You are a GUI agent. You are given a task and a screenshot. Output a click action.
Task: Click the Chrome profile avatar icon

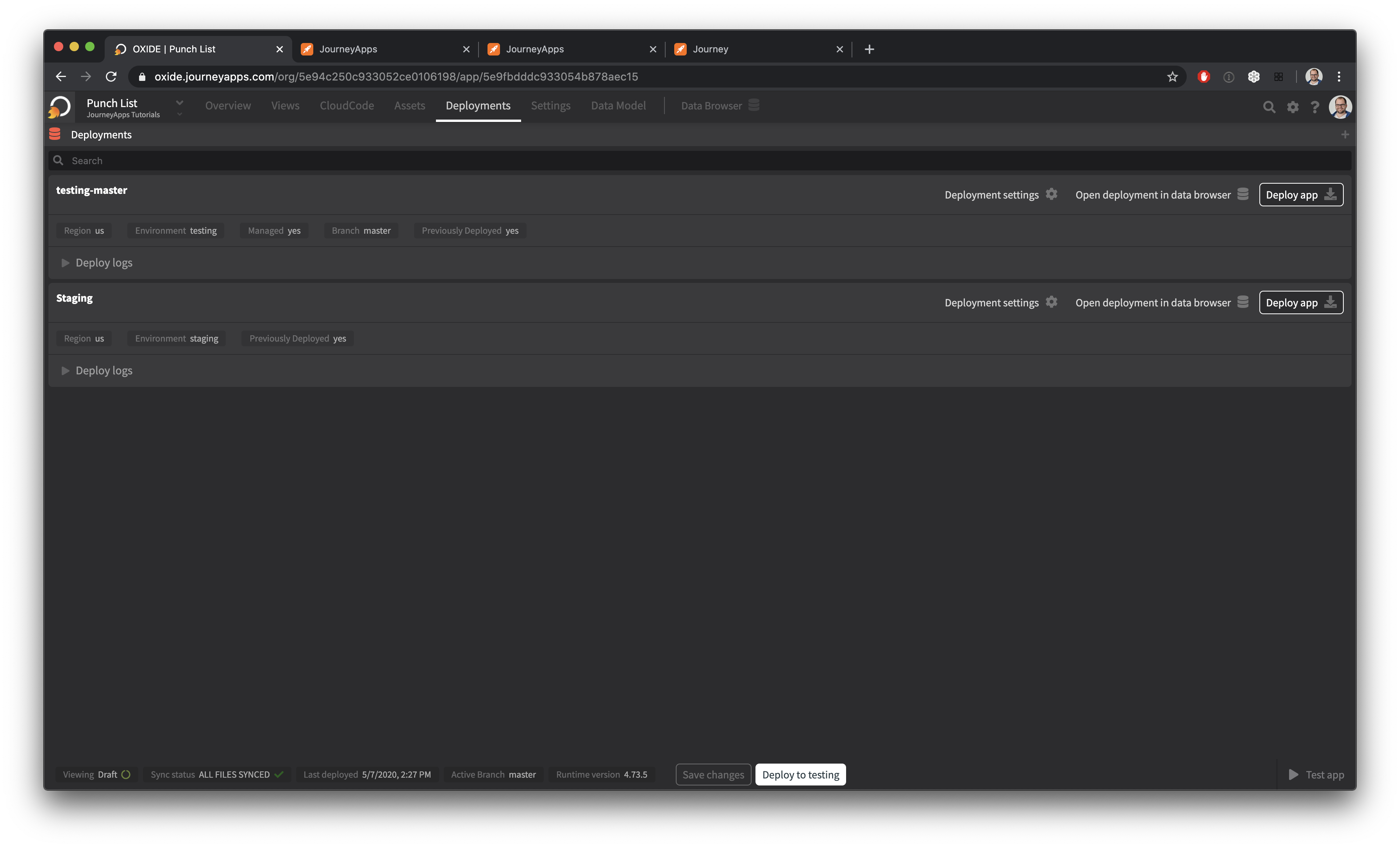[x=1314, y=77]
